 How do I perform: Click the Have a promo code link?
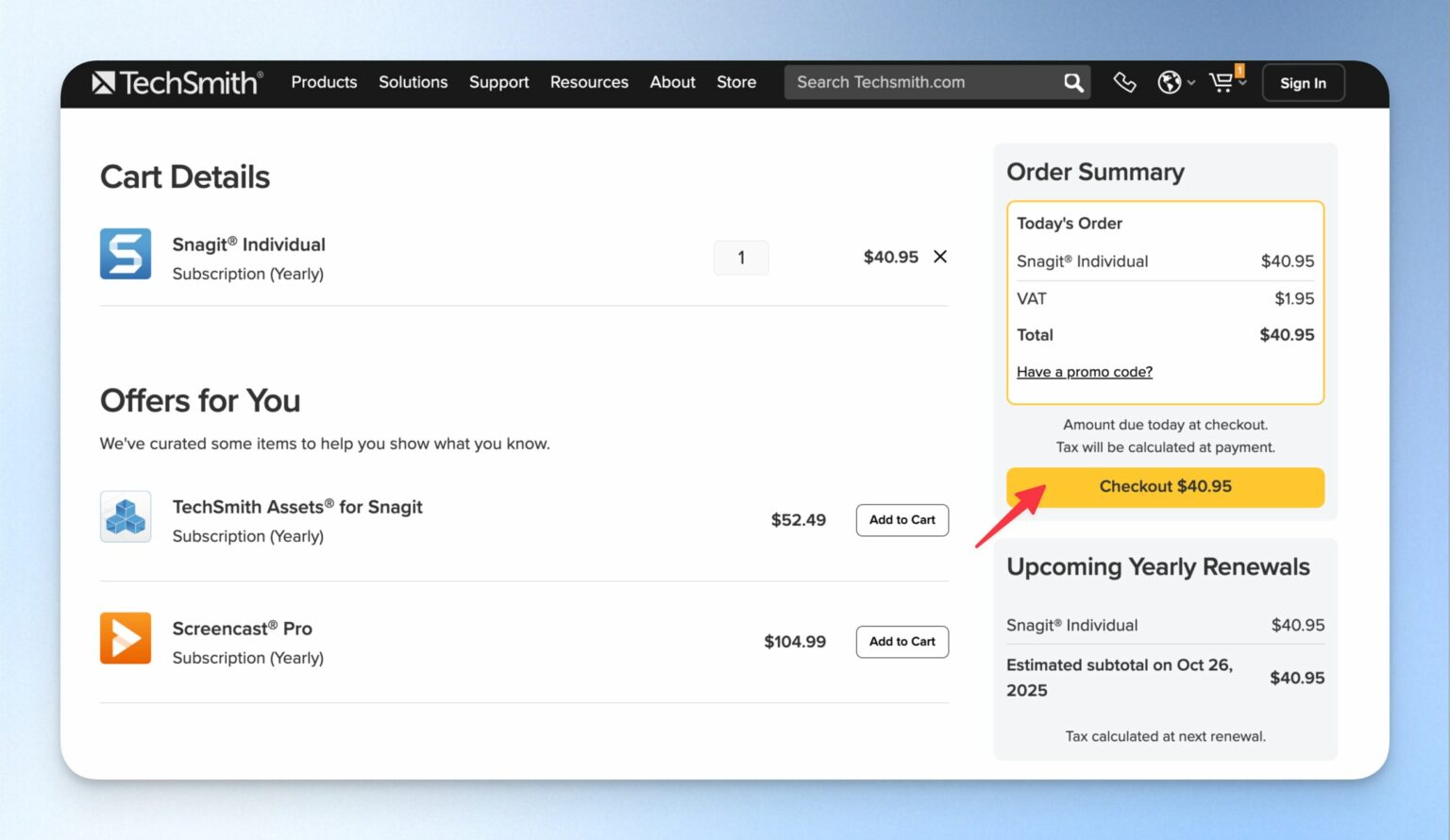click(1084, 372)
